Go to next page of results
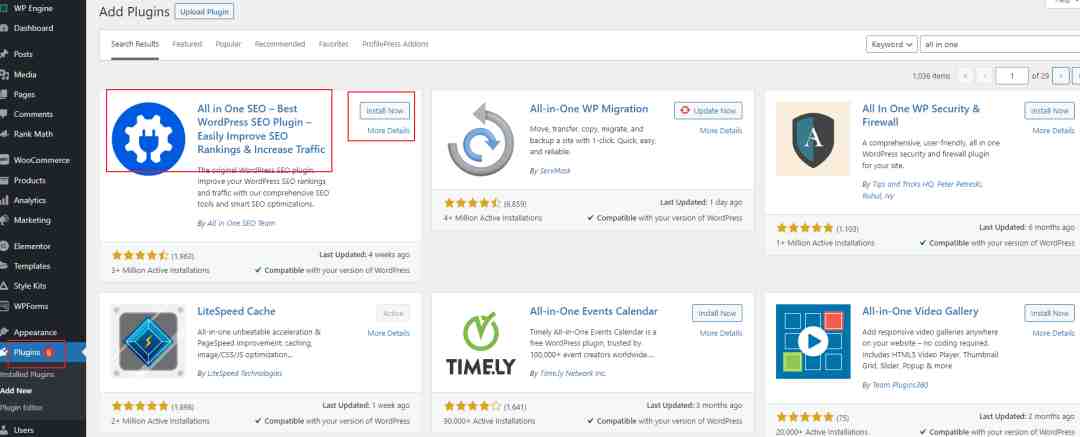 [x=1061, y=76]
